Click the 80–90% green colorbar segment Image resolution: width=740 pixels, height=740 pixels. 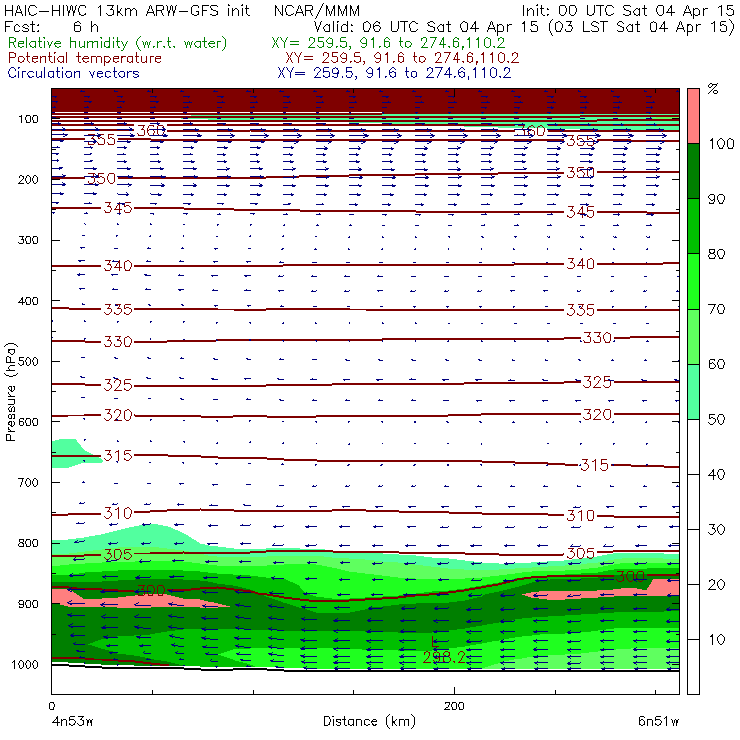tap(693, 226)
